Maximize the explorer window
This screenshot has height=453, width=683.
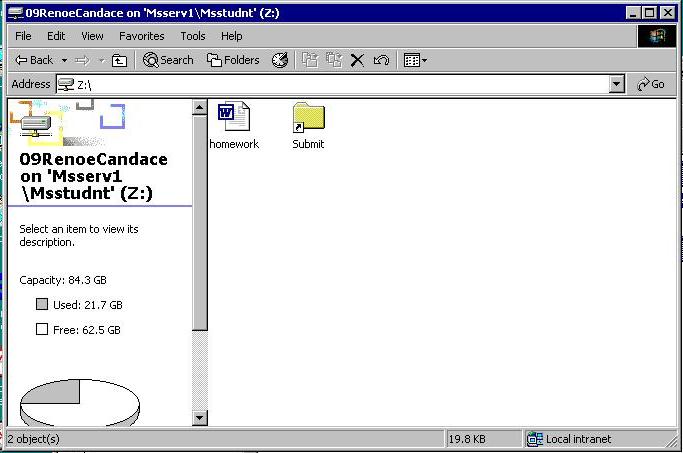[x=649, y=13]
